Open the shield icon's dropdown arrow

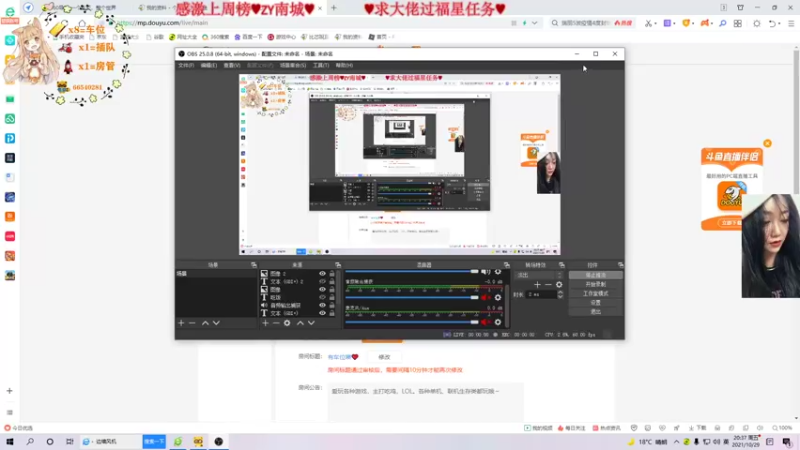693,23
